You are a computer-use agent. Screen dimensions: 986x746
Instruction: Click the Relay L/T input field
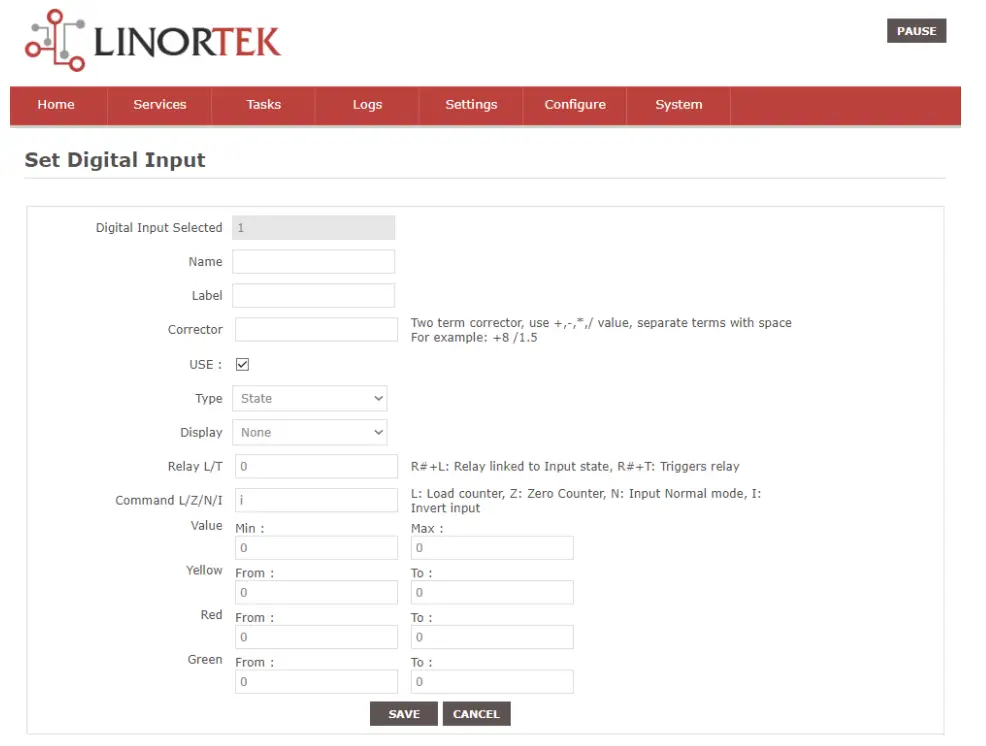316,466
